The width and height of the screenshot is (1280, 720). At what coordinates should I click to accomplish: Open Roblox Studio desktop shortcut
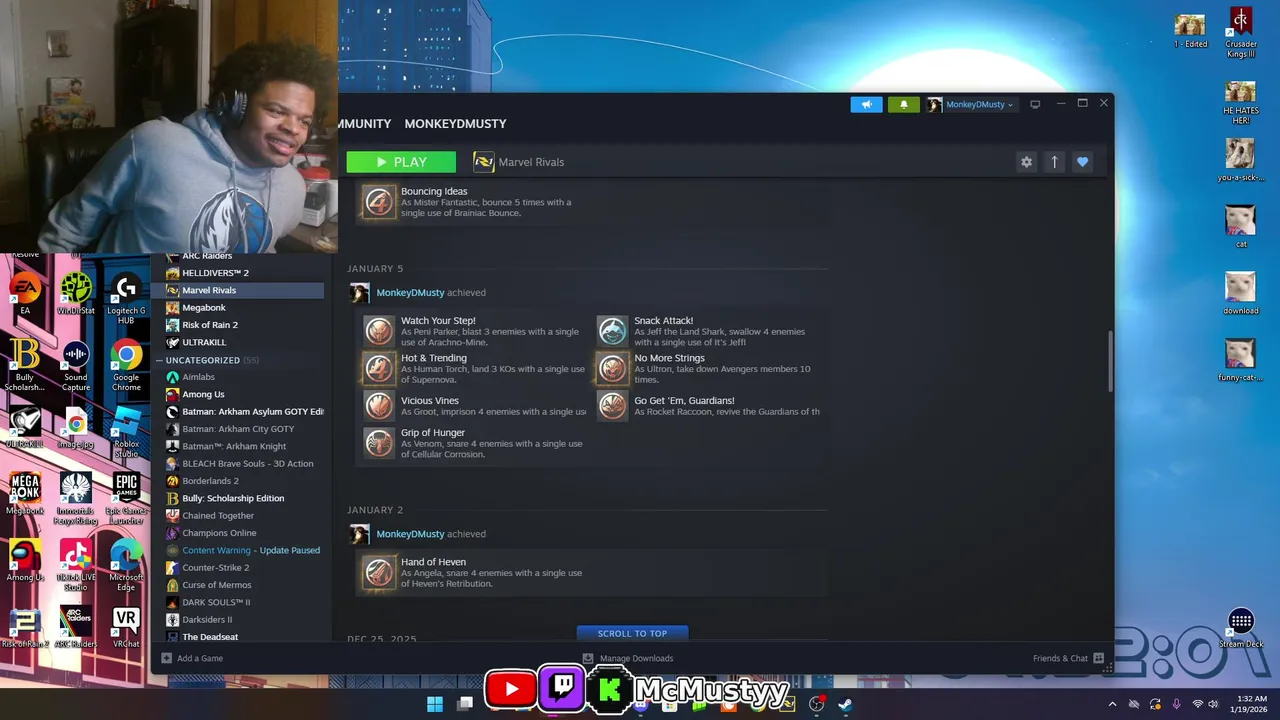[x=126, y=432]
